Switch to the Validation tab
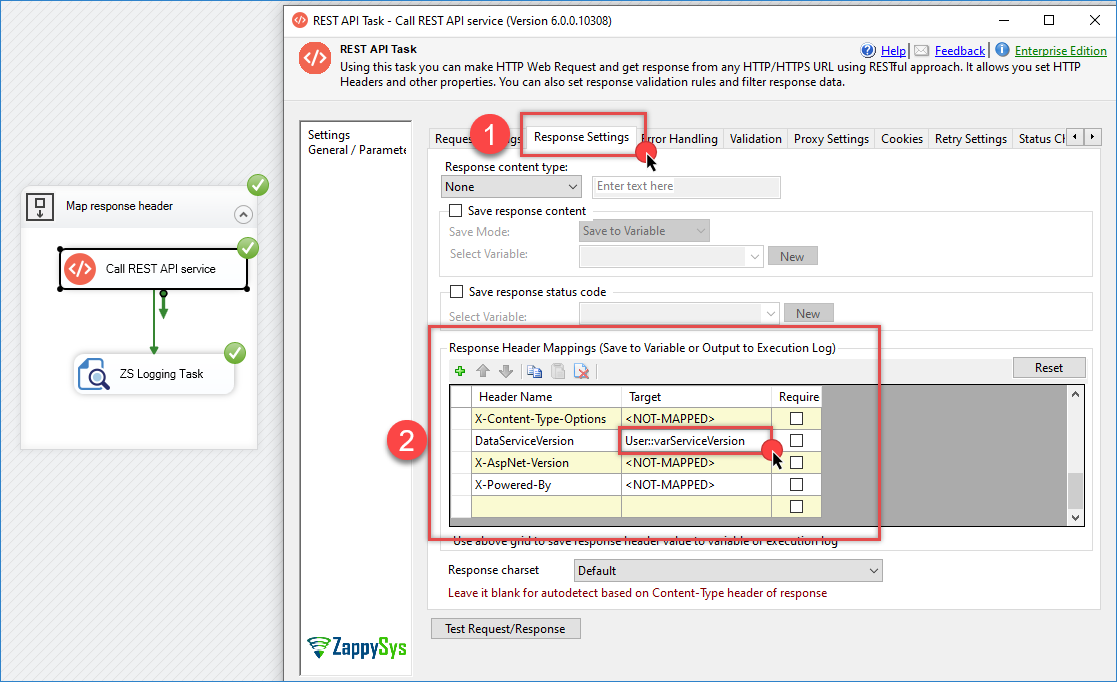1117x682 pixels. point(755,139)
